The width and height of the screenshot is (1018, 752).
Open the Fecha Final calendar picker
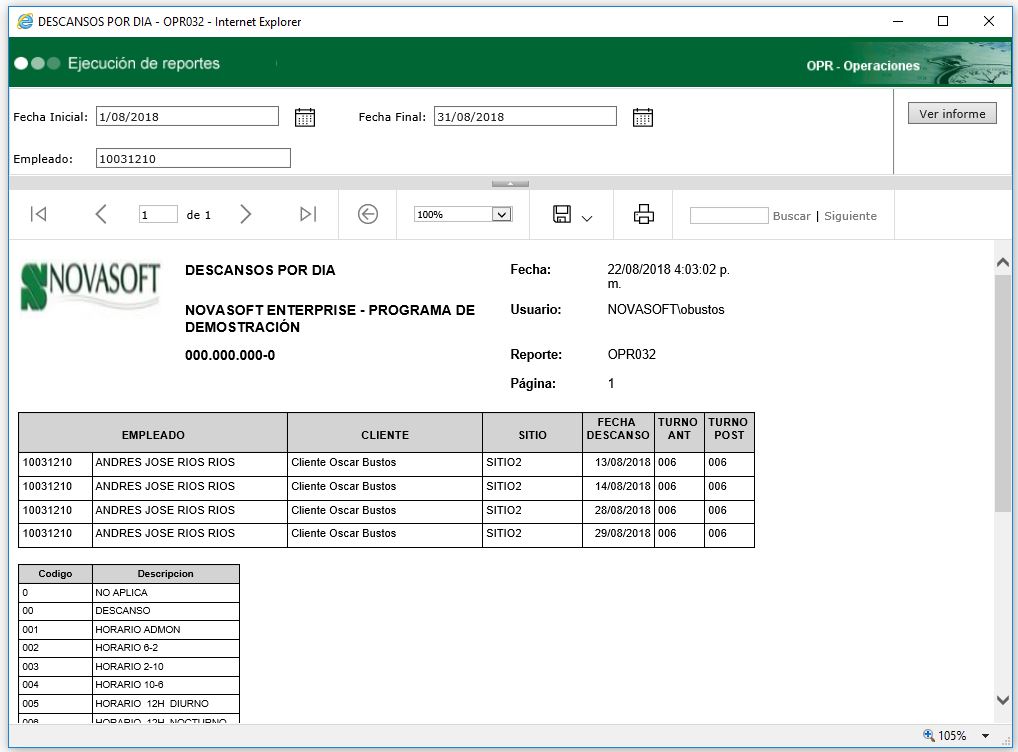point(643,117)
